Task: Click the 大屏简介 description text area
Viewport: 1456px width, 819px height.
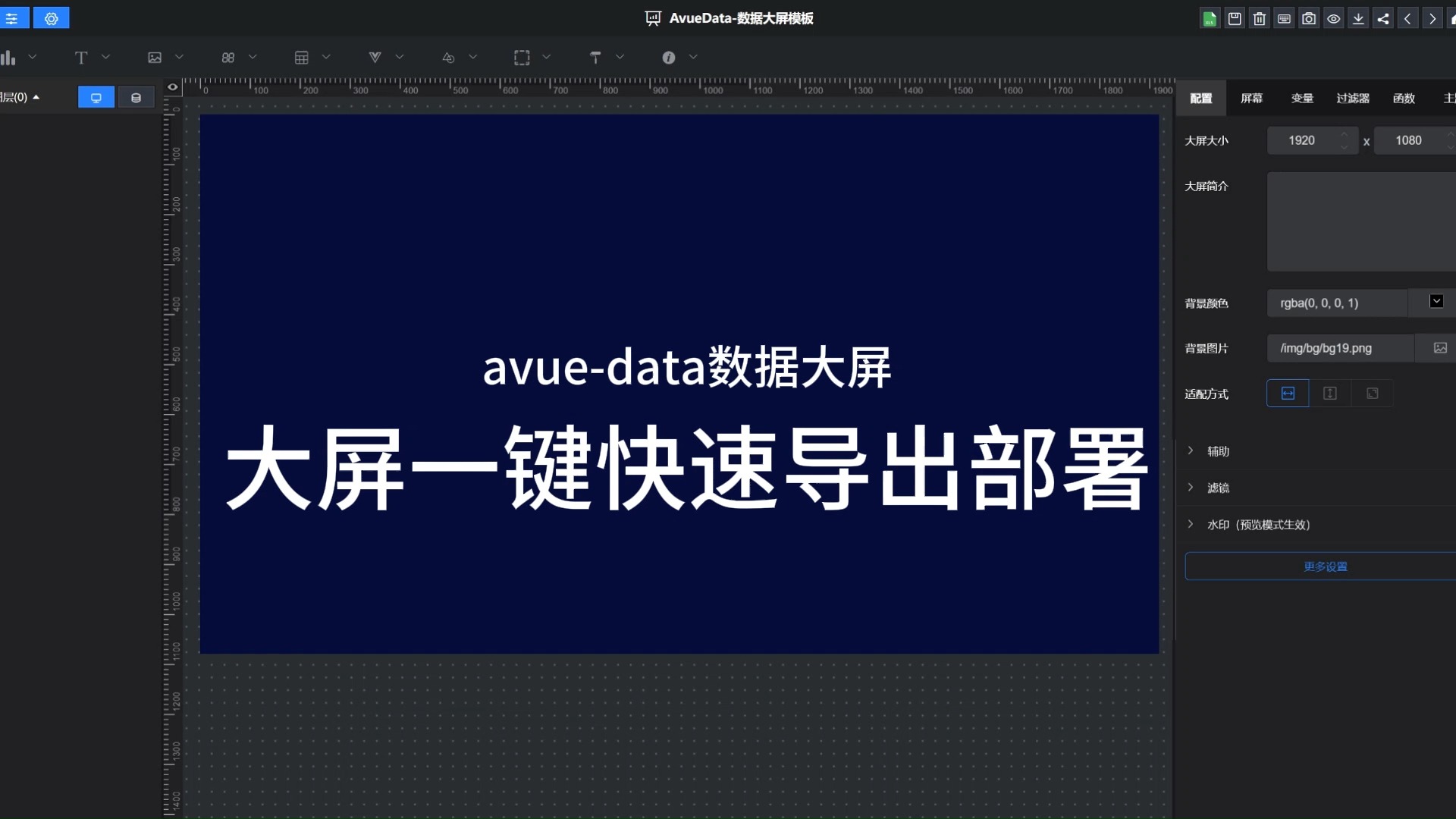Action: tap(1361, 221)
